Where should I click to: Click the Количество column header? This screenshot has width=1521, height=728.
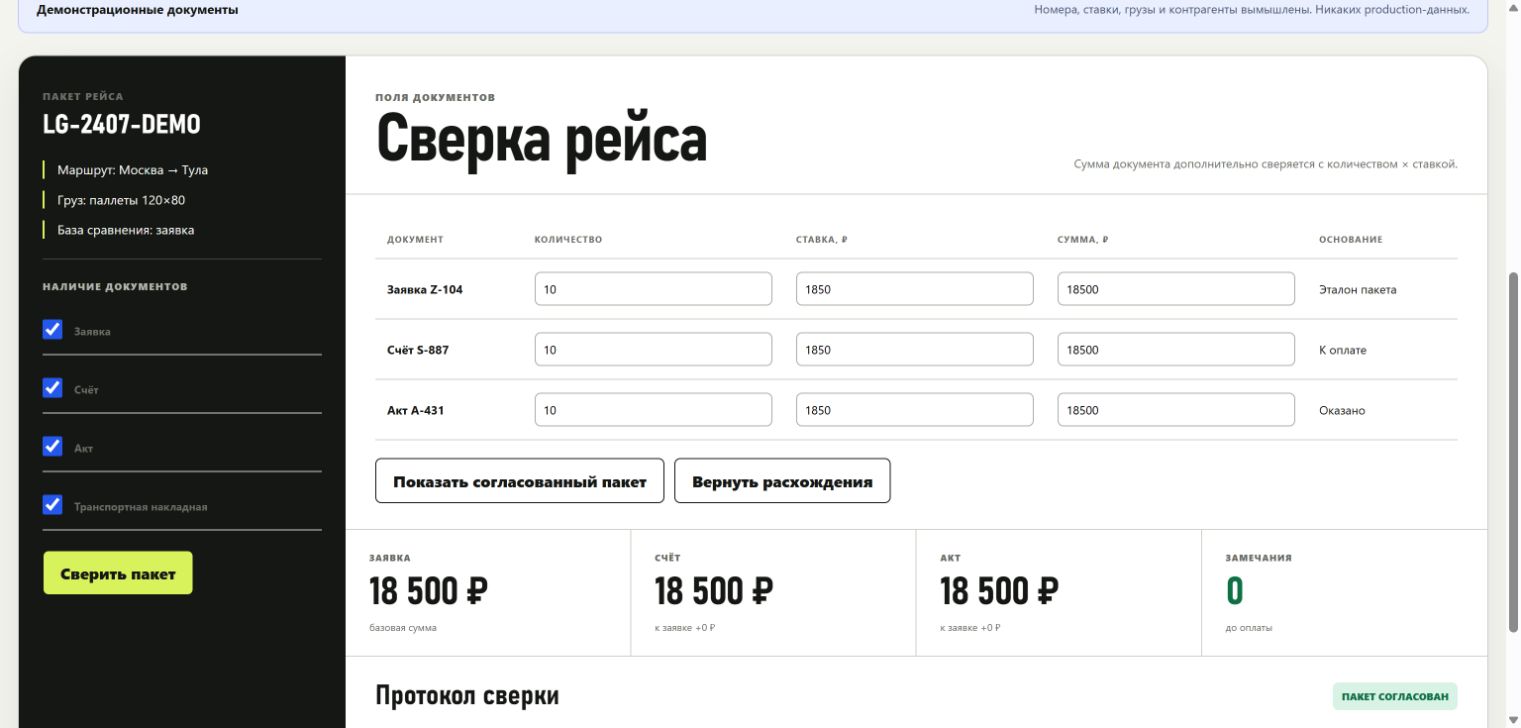coord(568,240)
